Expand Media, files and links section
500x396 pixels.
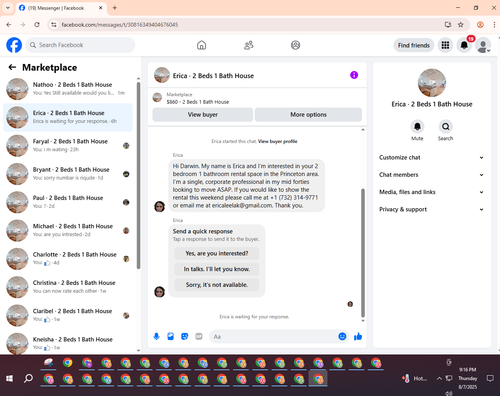pos(432,192)
